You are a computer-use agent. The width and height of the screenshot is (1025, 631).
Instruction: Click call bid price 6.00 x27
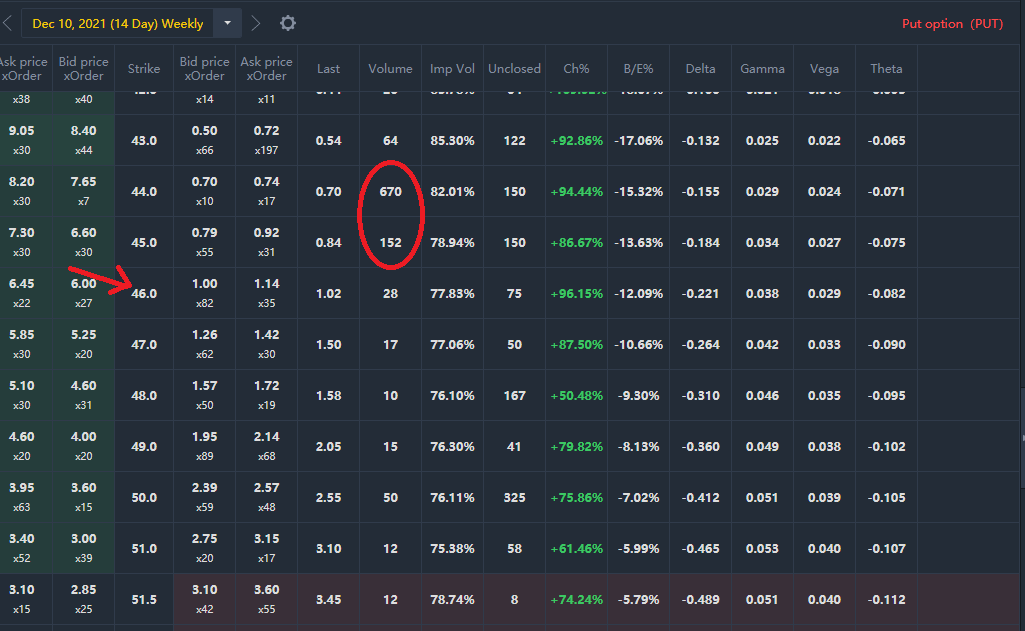tap(84, 294)
